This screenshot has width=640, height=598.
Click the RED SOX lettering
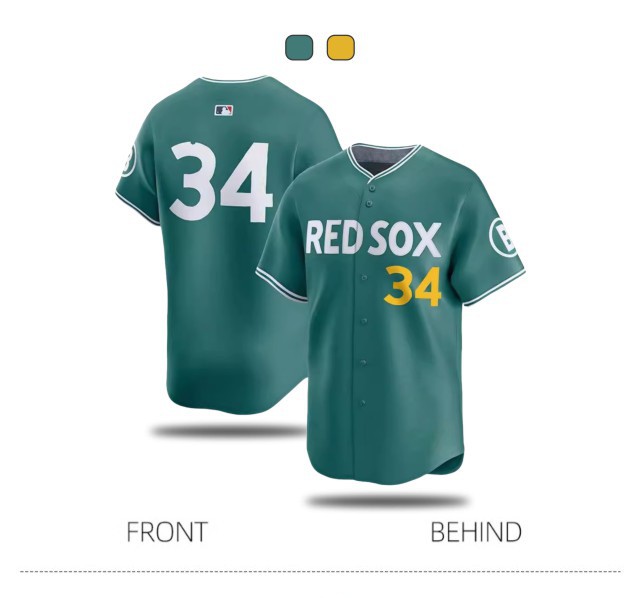(x=373, y=238)
